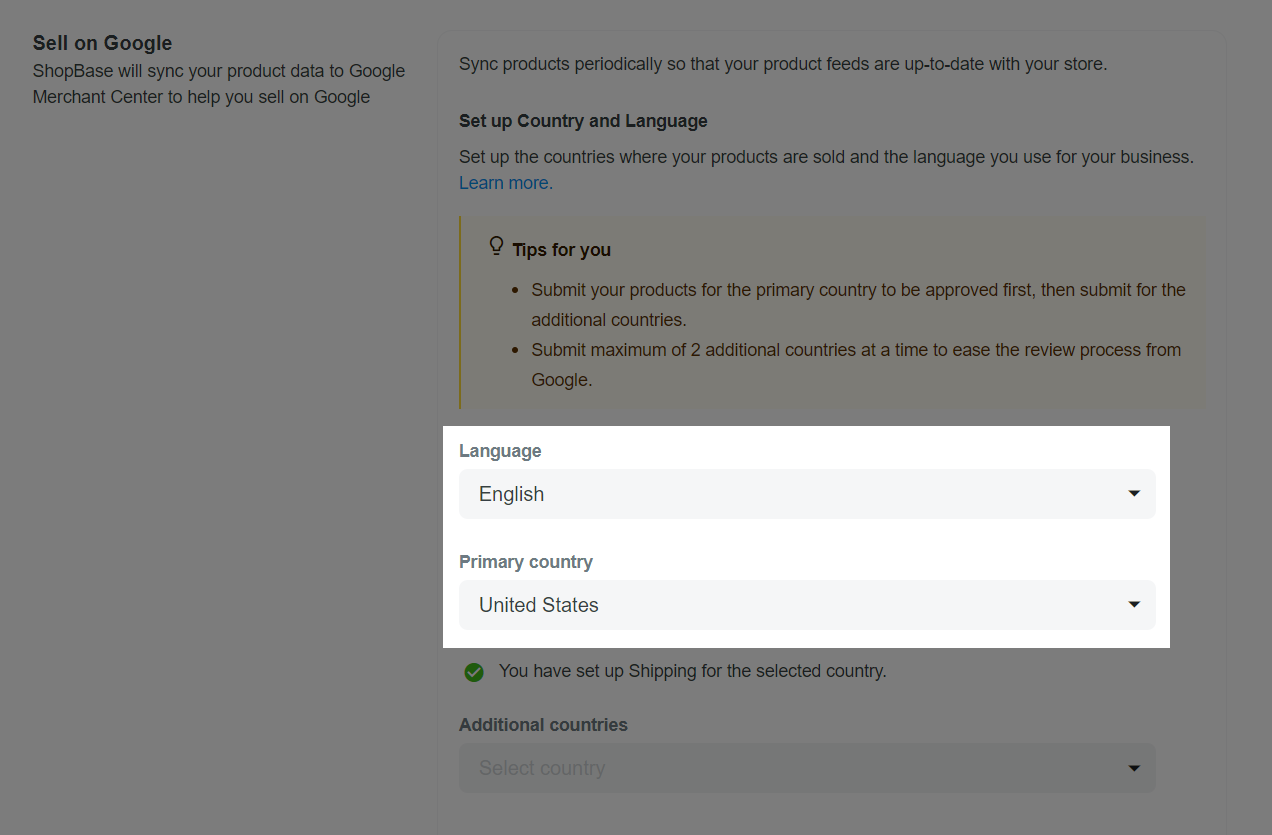Click the Additional countries field label
The width and height of the screenshot is (1272, 835).
pos(543,725)
